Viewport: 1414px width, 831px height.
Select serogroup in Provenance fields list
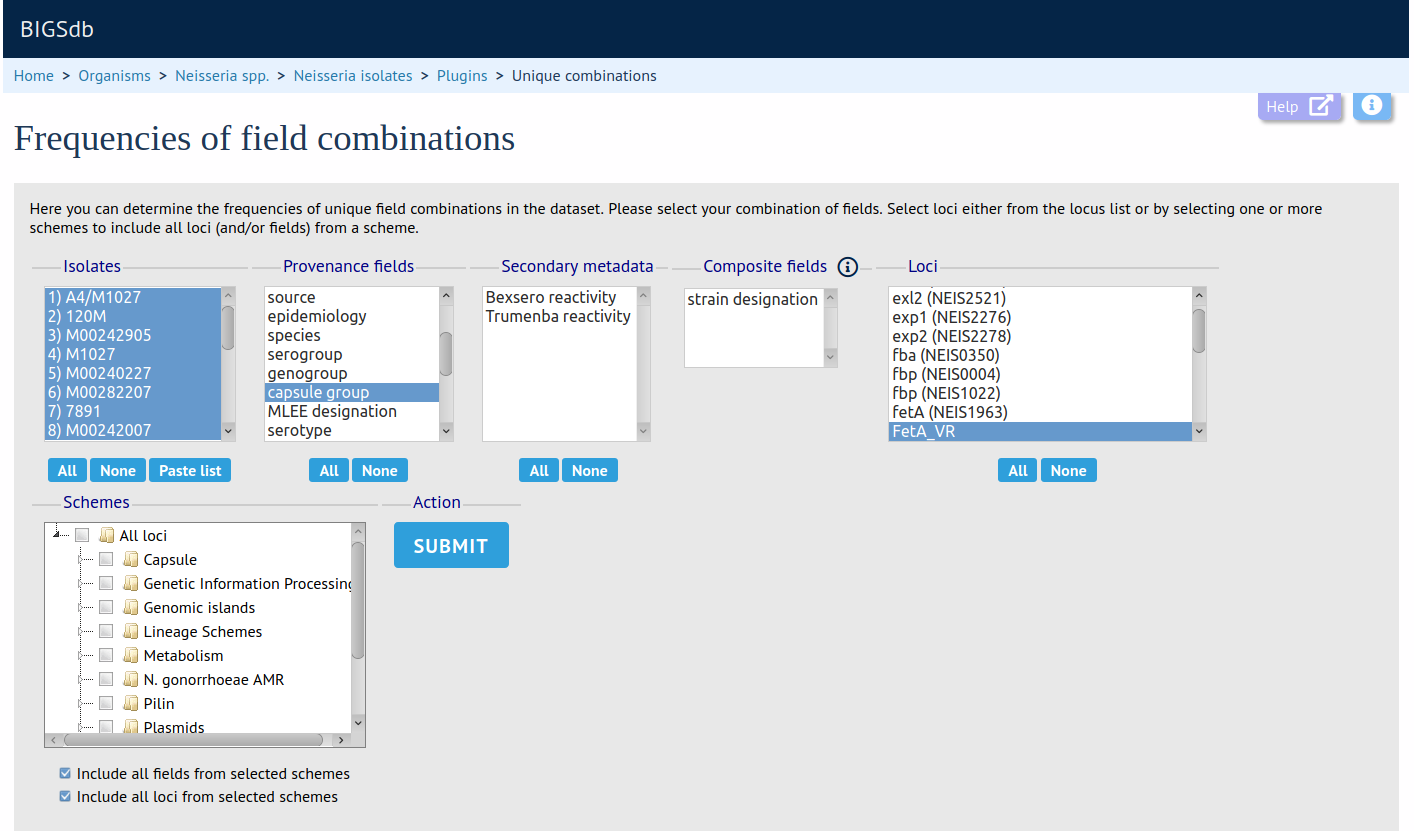(304, 355)
